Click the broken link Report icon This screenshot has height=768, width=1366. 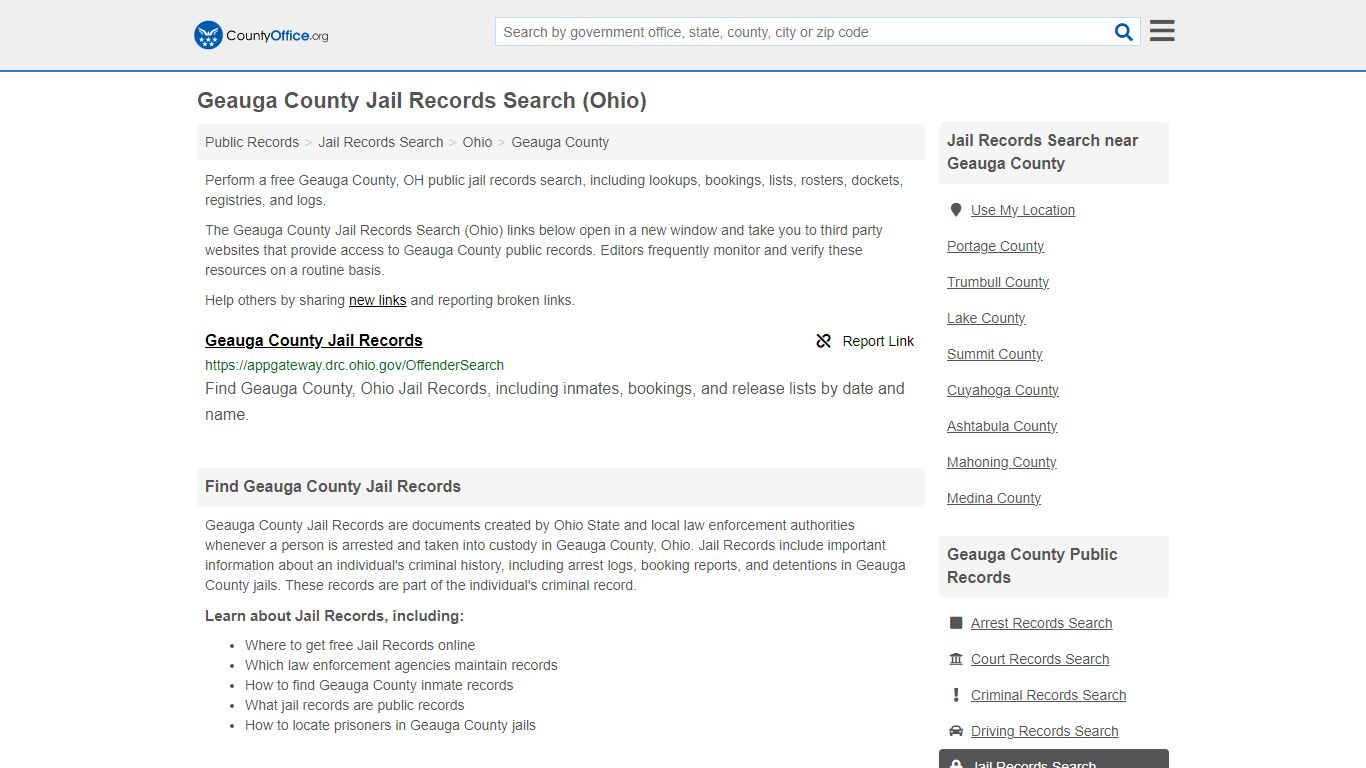click(824, 341)
